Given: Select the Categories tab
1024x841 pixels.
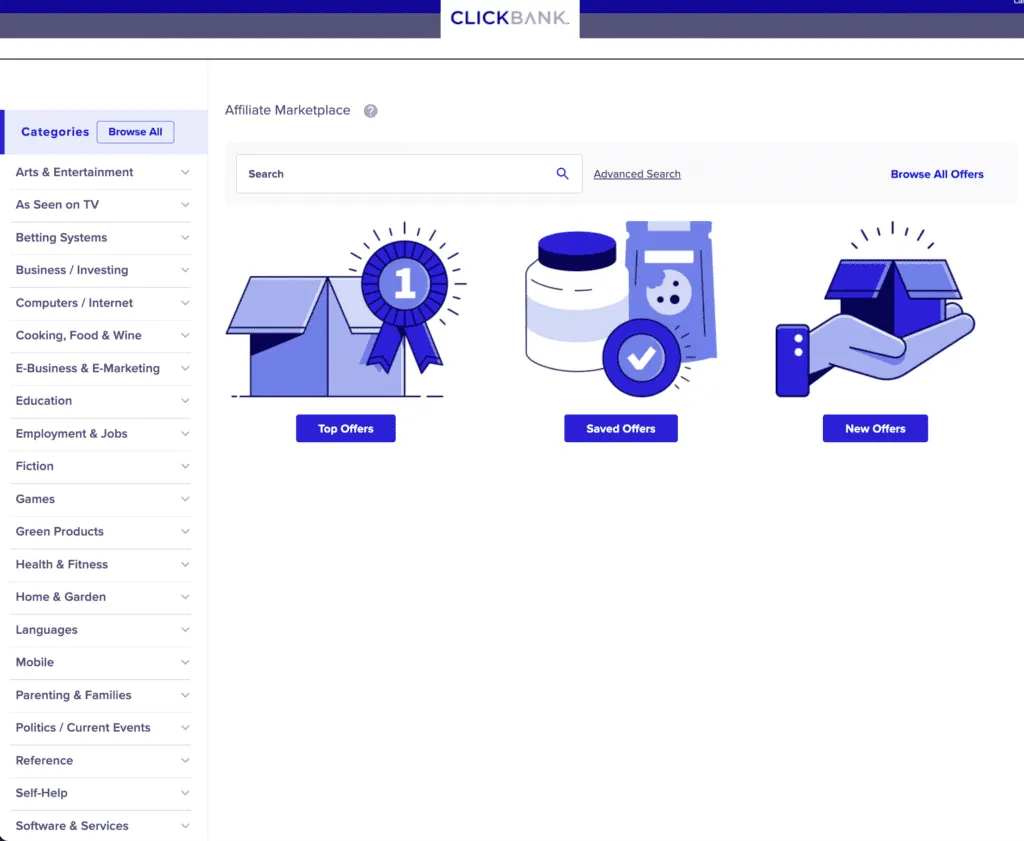Looking at the screenshot, I should point(55,132).
